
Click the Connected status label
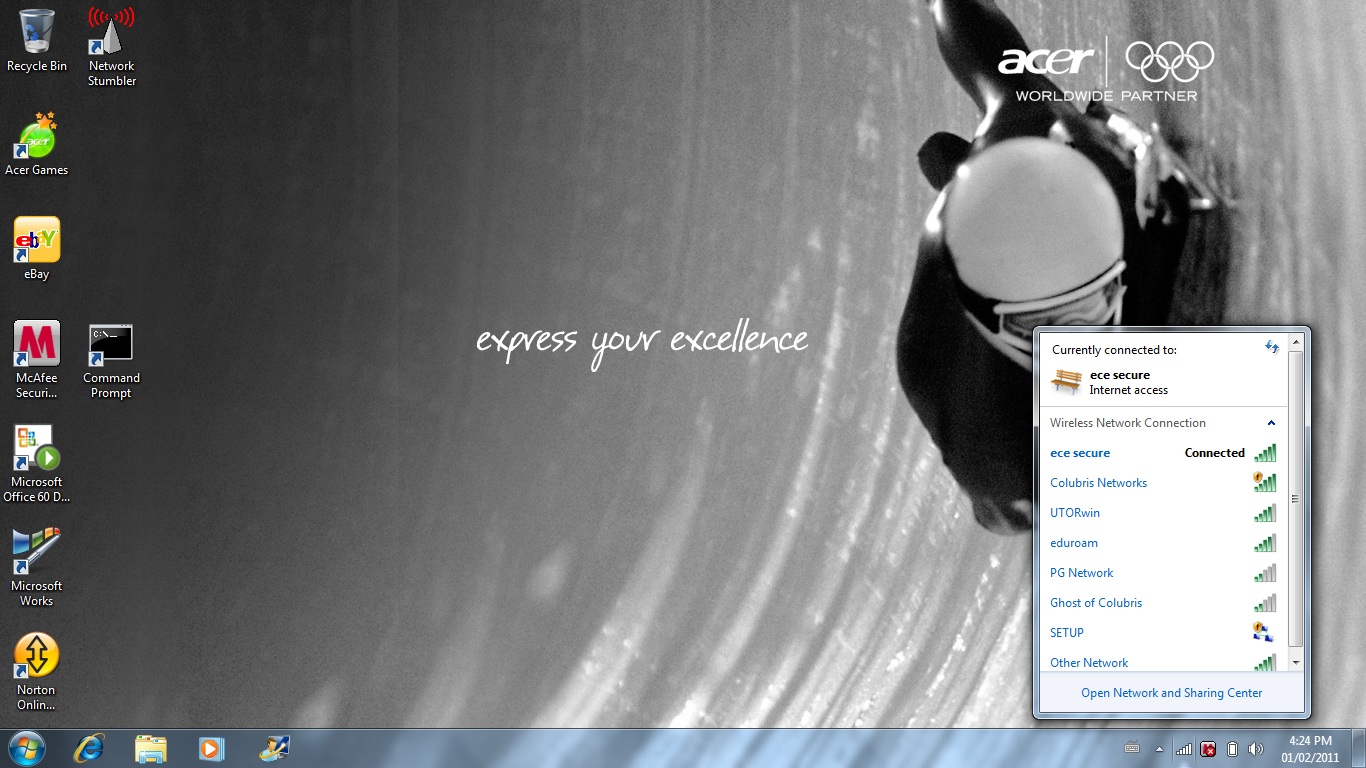pyautogui.click(x=1215, y=453)
